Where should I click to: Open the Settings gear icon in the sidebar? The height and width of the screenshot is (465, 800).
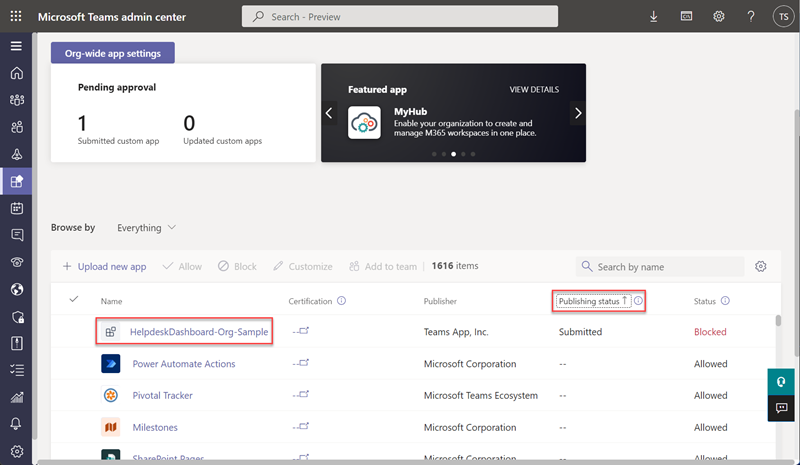point(17,451)
